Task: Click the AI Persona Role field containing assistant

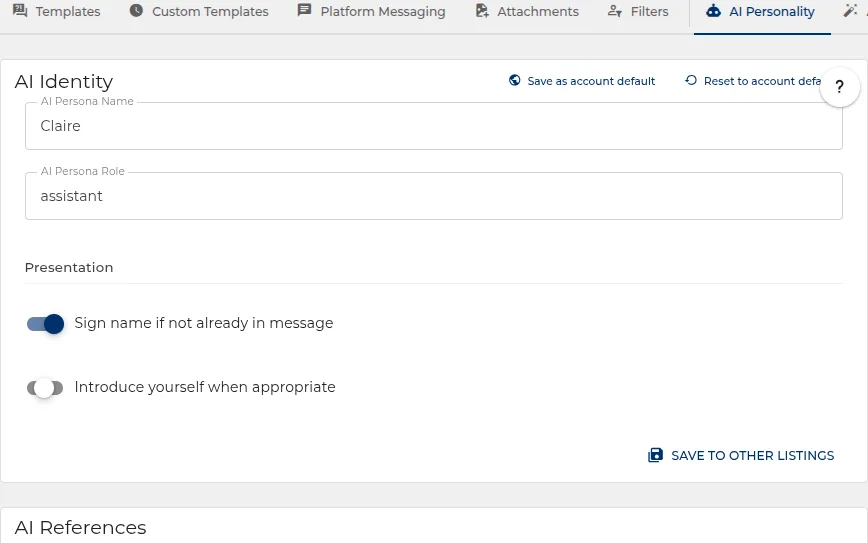Action: click(x=434, y=196)
